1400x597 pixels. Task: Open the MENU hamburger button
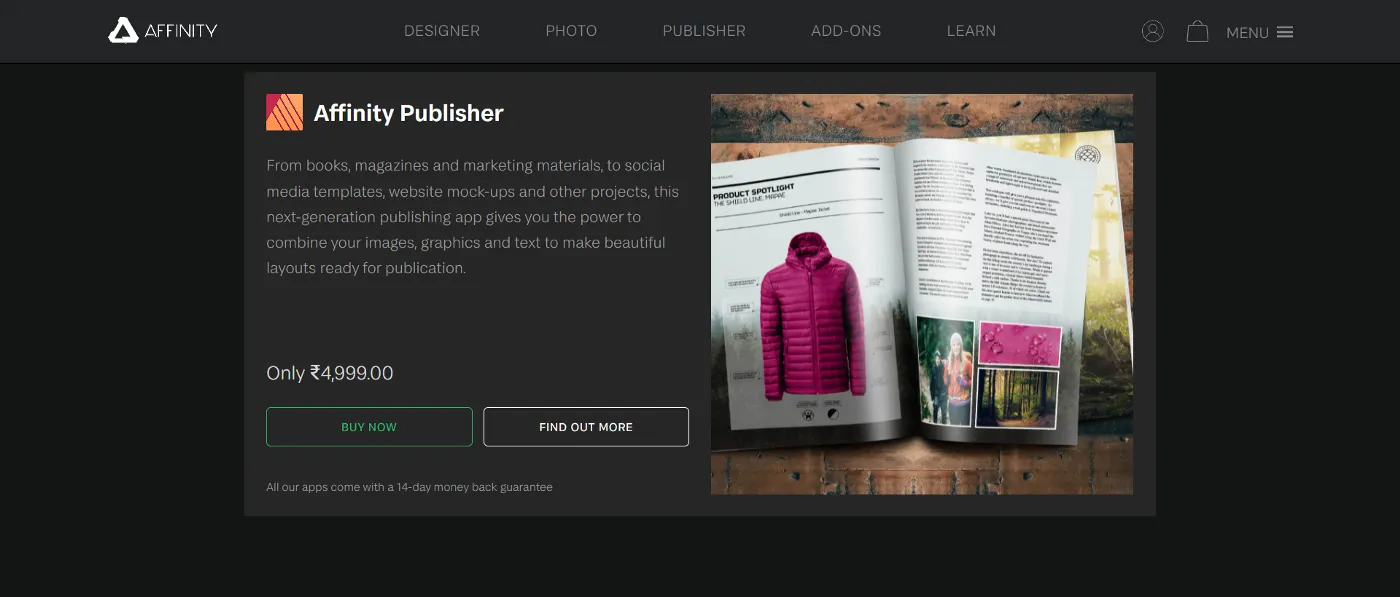click(x=1259, y=32)
